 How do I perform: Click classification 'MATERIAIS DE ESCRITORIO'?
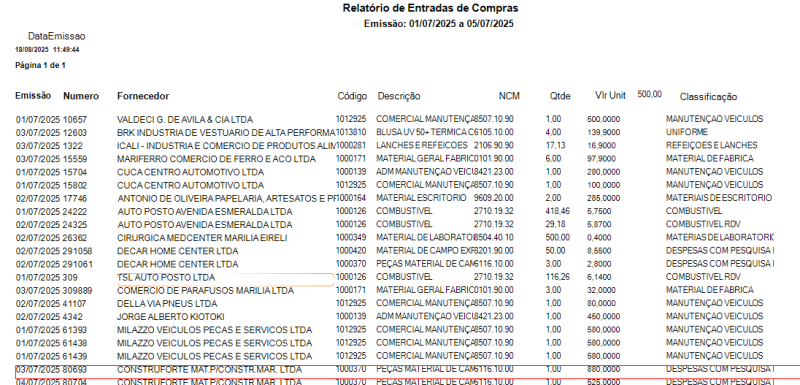coord(719,197)
